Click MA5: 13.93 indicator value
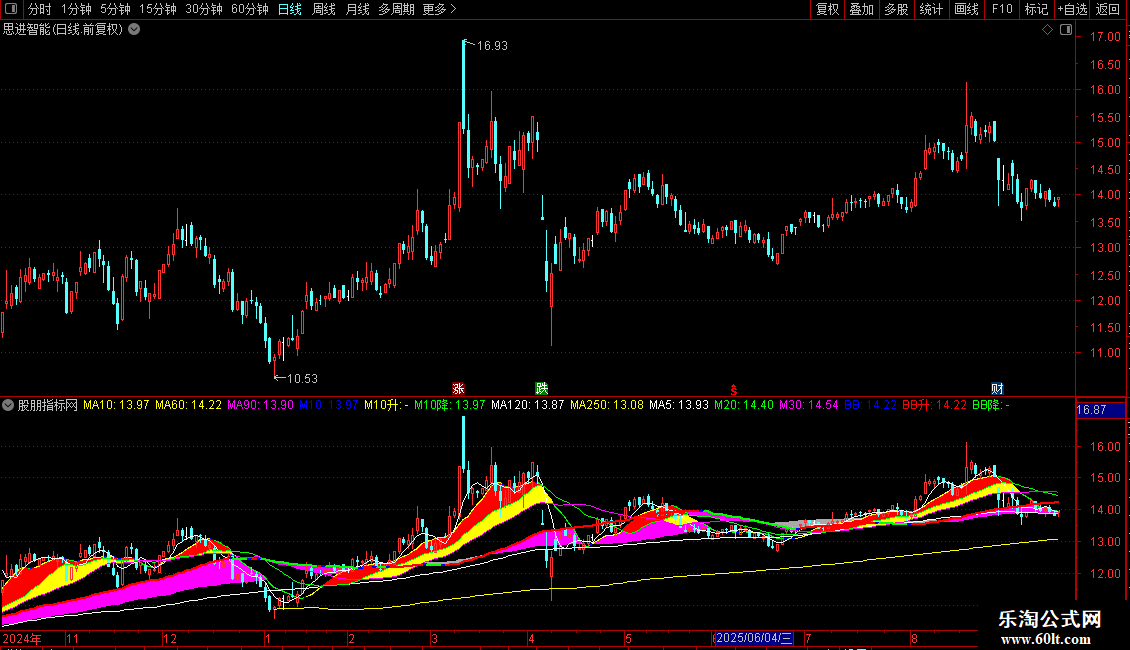The image size is (1130, 650). 679,405
